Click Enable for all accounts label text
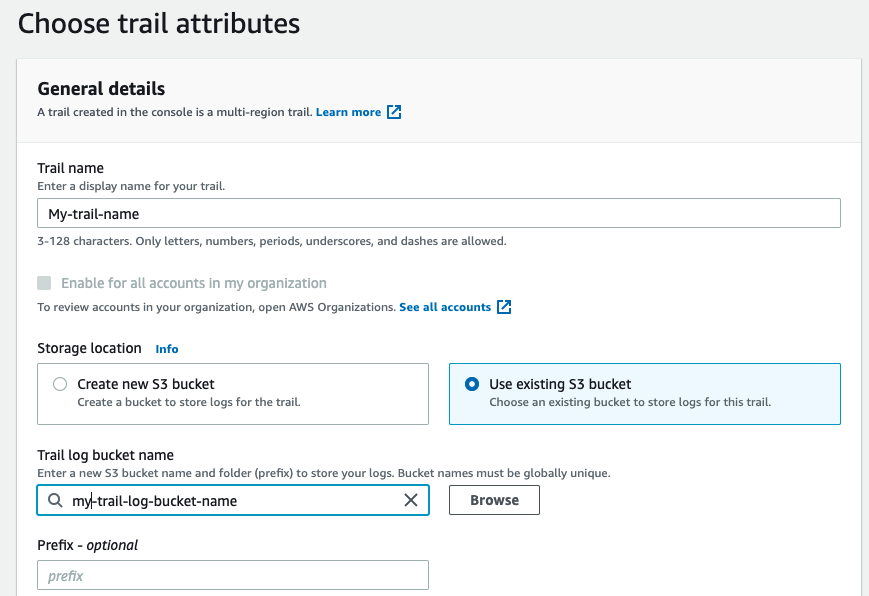 (x=193, y=283)
